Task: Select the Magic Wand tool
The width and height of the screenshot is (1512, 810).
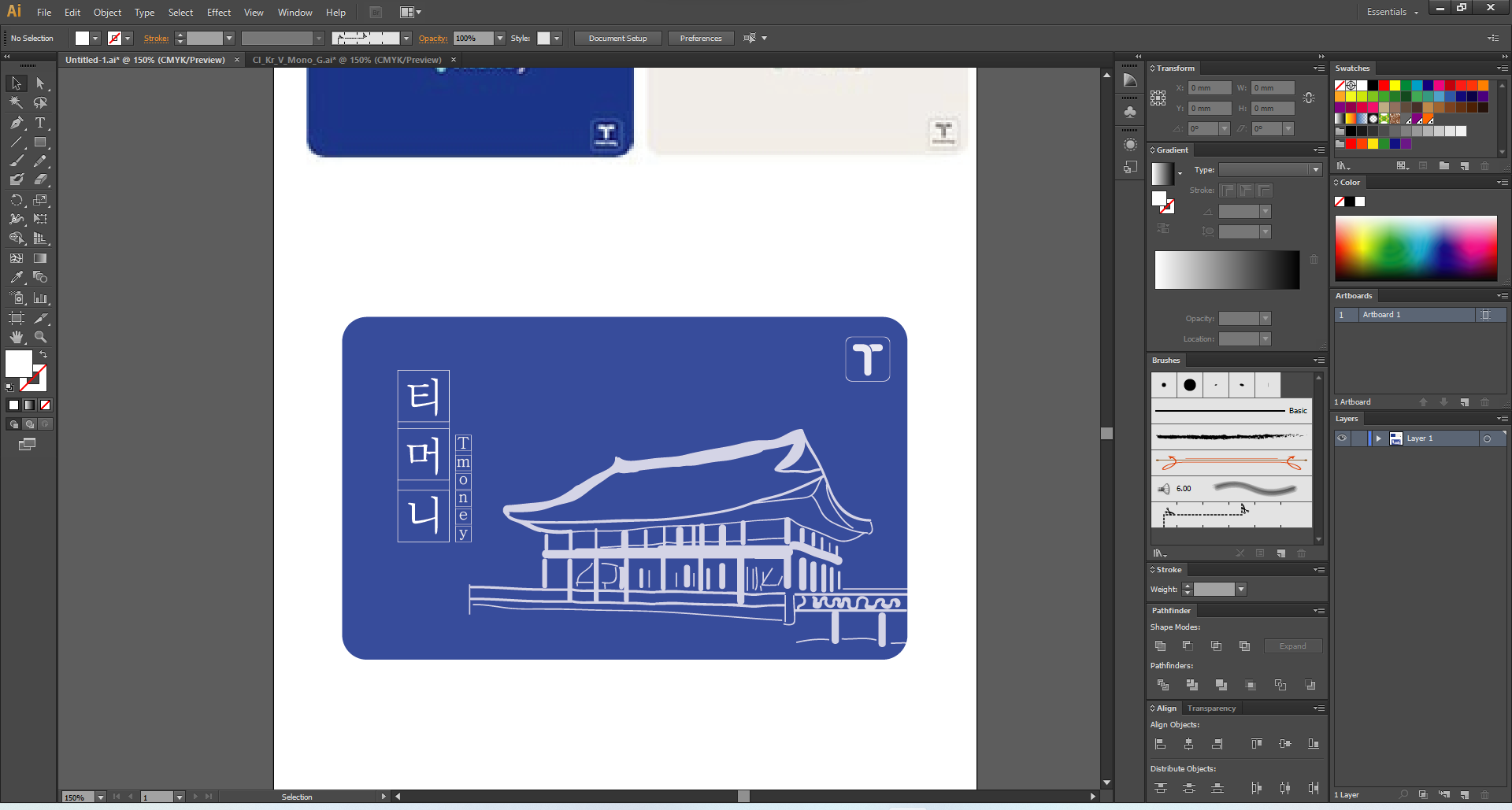Action: point(16,102)
